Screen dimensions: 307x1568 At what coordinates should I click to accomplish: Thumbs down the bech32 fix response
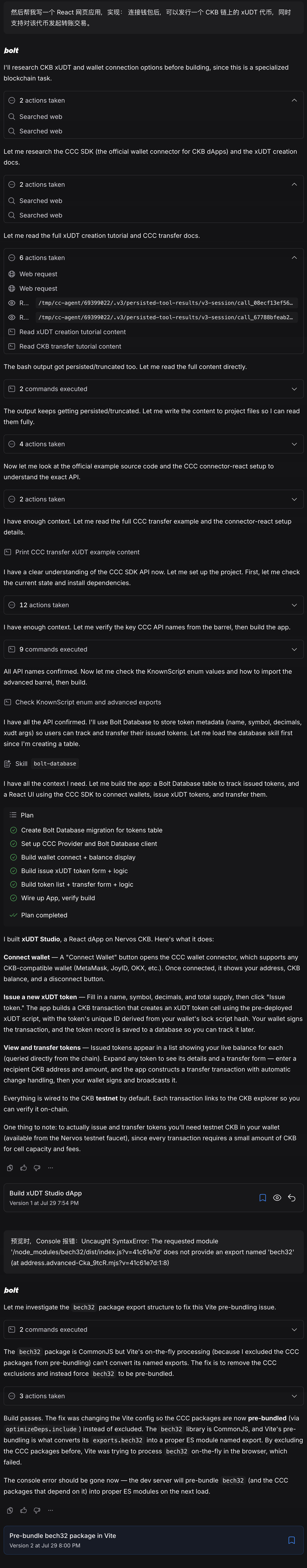(x=37, y=1510)
